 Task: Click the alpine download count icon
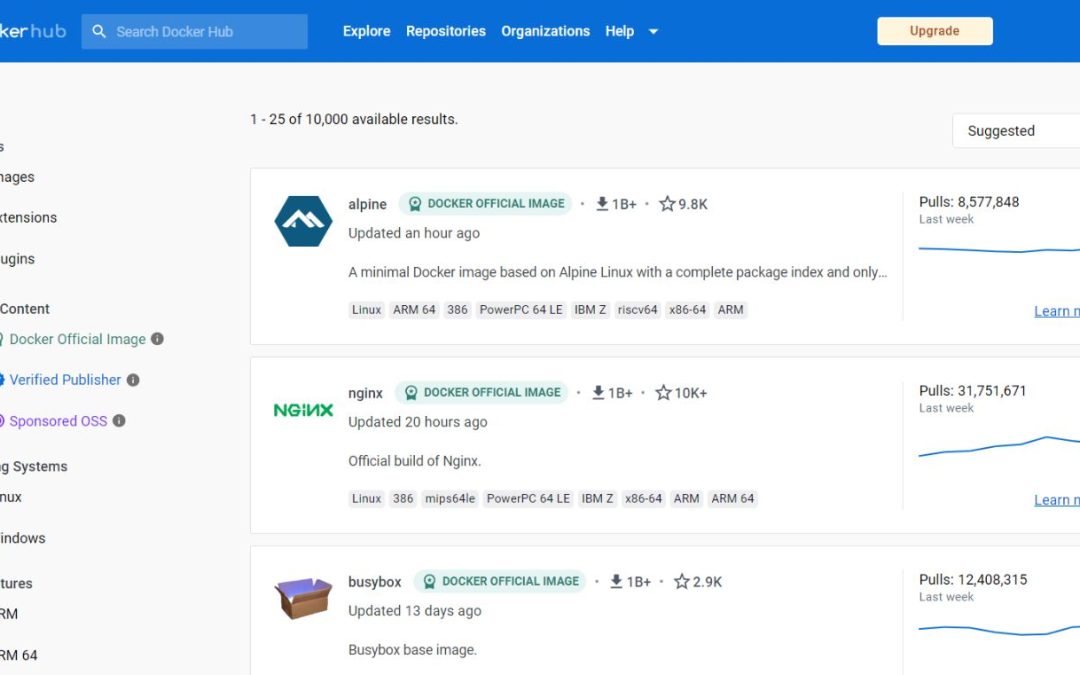click(x=602, y=204)
